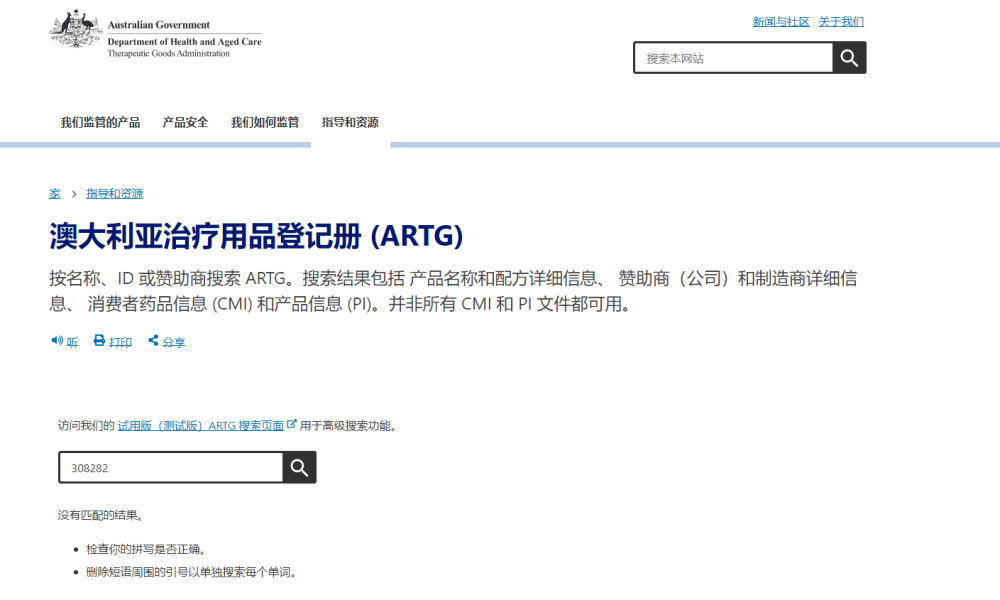Screen dimensions: 1000x600
Task: Go to the 家 breadcrumb link
Action: tap(55, 194)
